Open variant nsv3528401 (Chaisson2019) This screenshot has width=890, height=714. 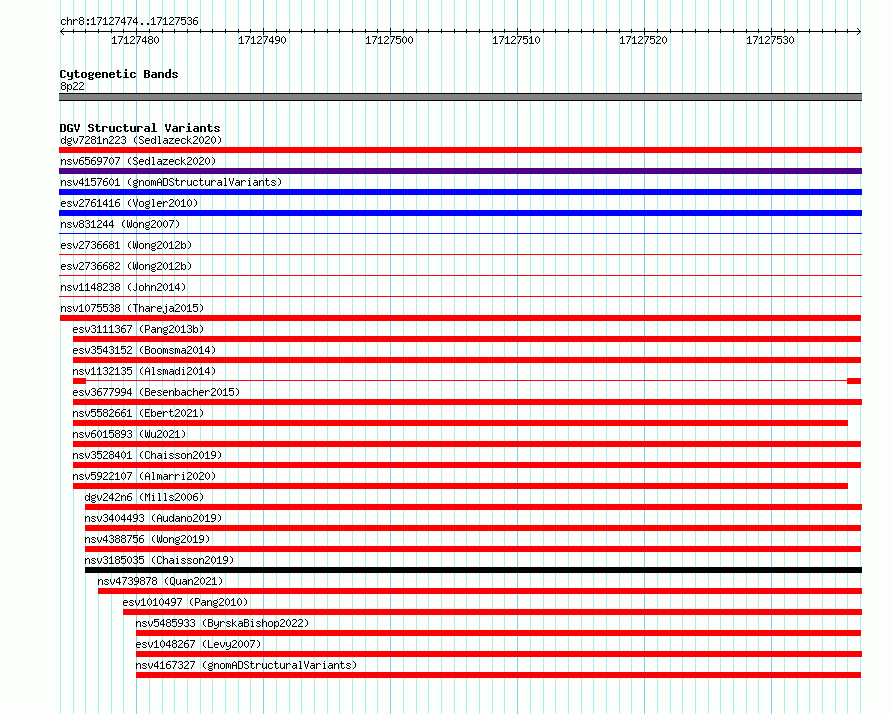pos(147,455)
